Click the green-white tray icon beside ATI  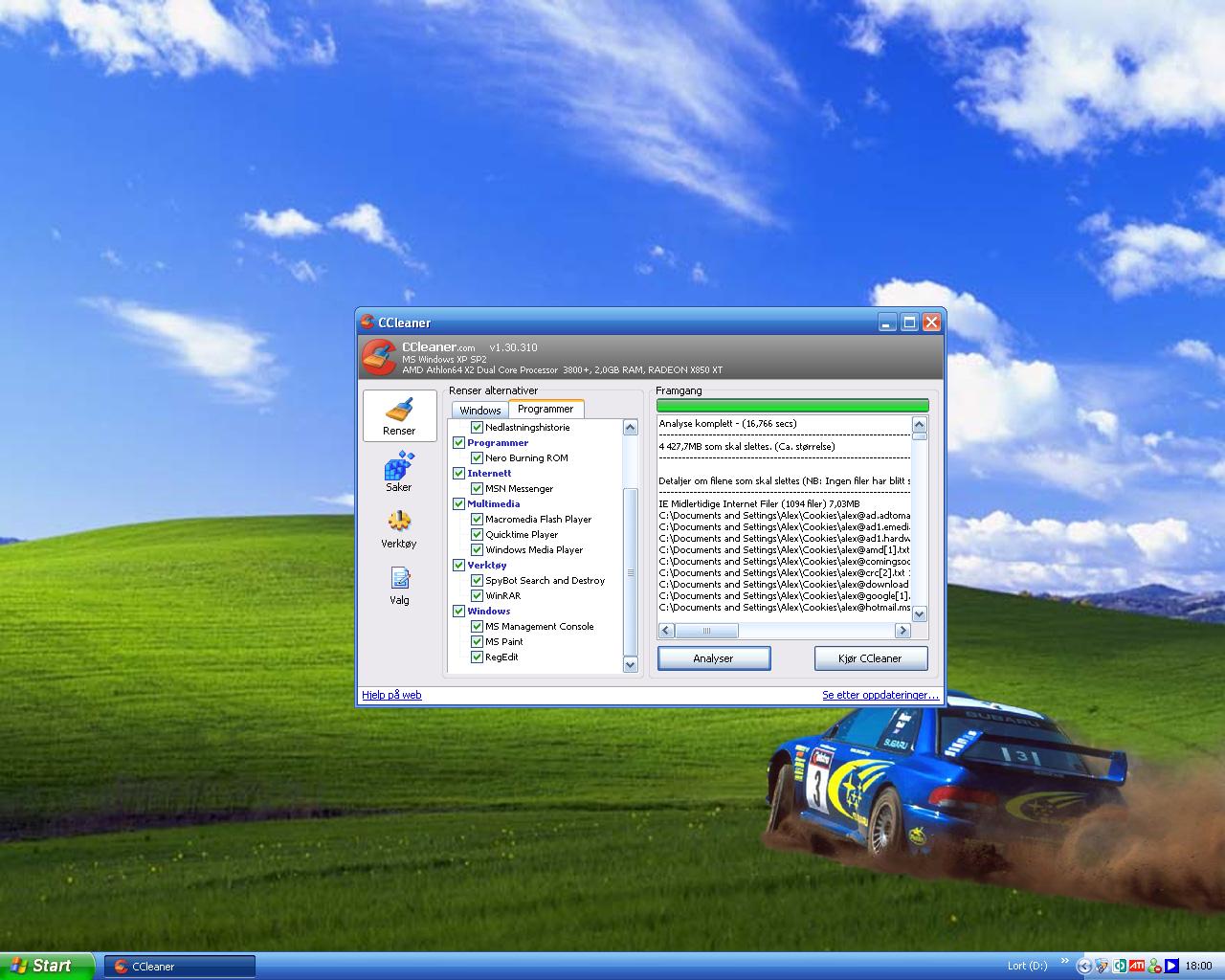coord(1120,966)
